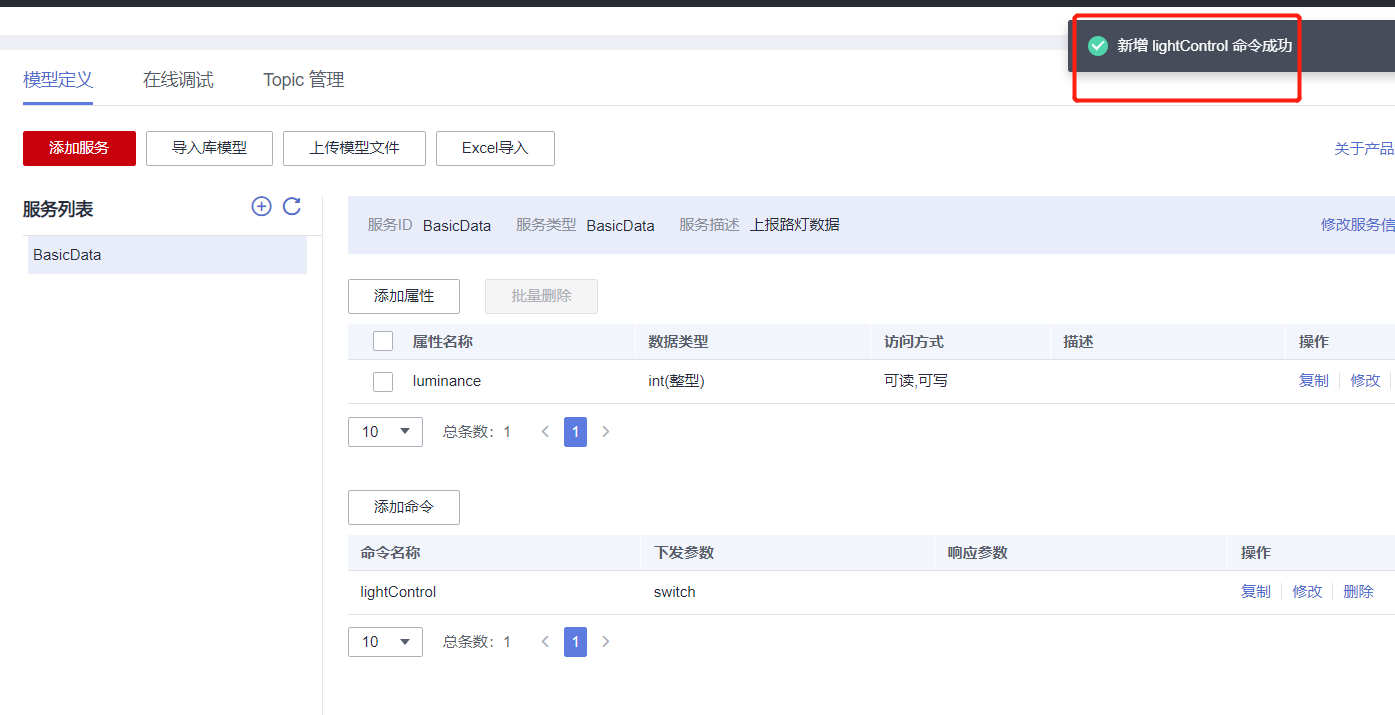Click the Excel导入 button
The width and height of the screenshot is (1395, 715).
[495, 148]
